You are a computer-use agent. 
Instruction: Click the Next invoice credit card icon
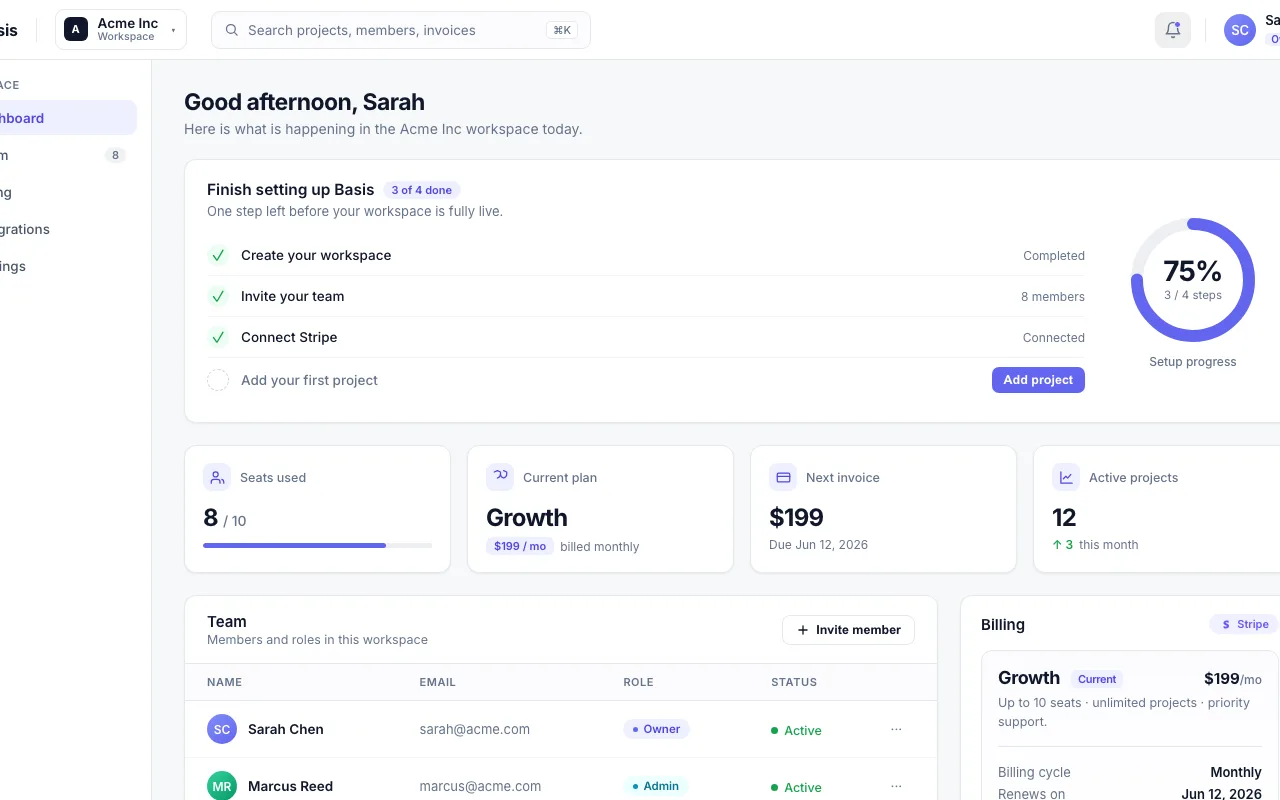point(783,477)
